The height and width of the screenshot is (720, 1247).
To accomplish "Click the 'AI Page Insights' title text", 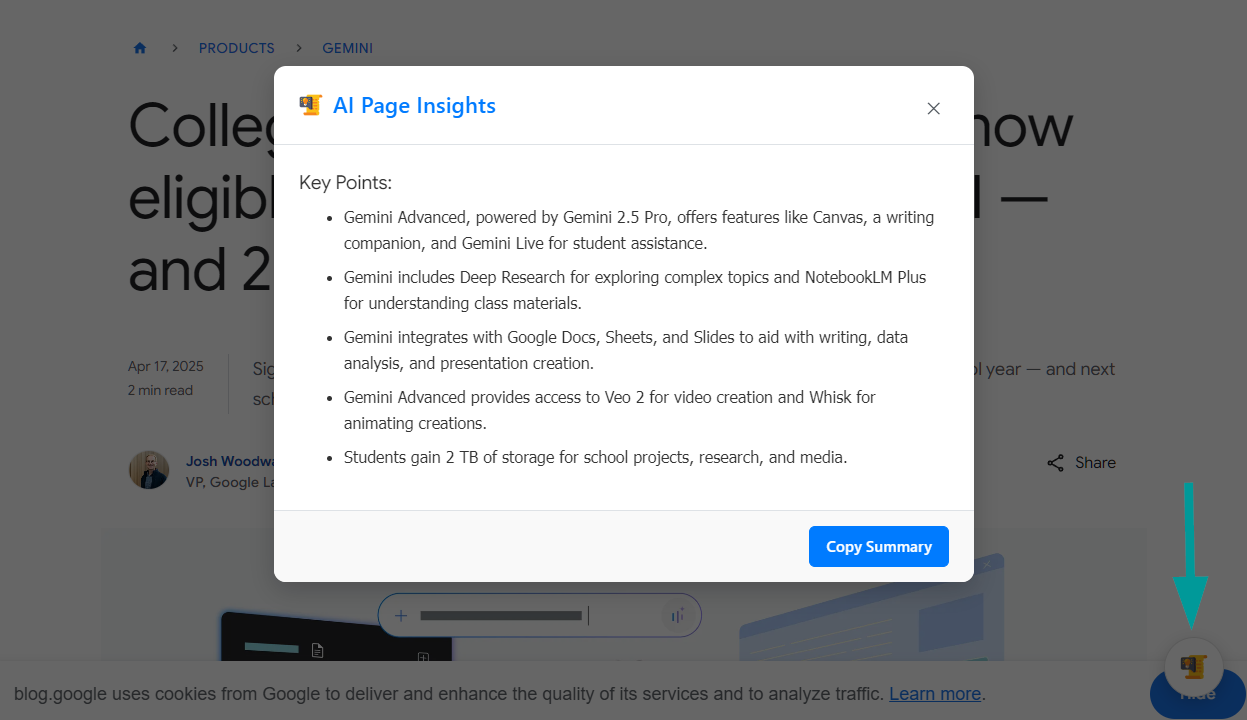I will [x=414, y=106].
